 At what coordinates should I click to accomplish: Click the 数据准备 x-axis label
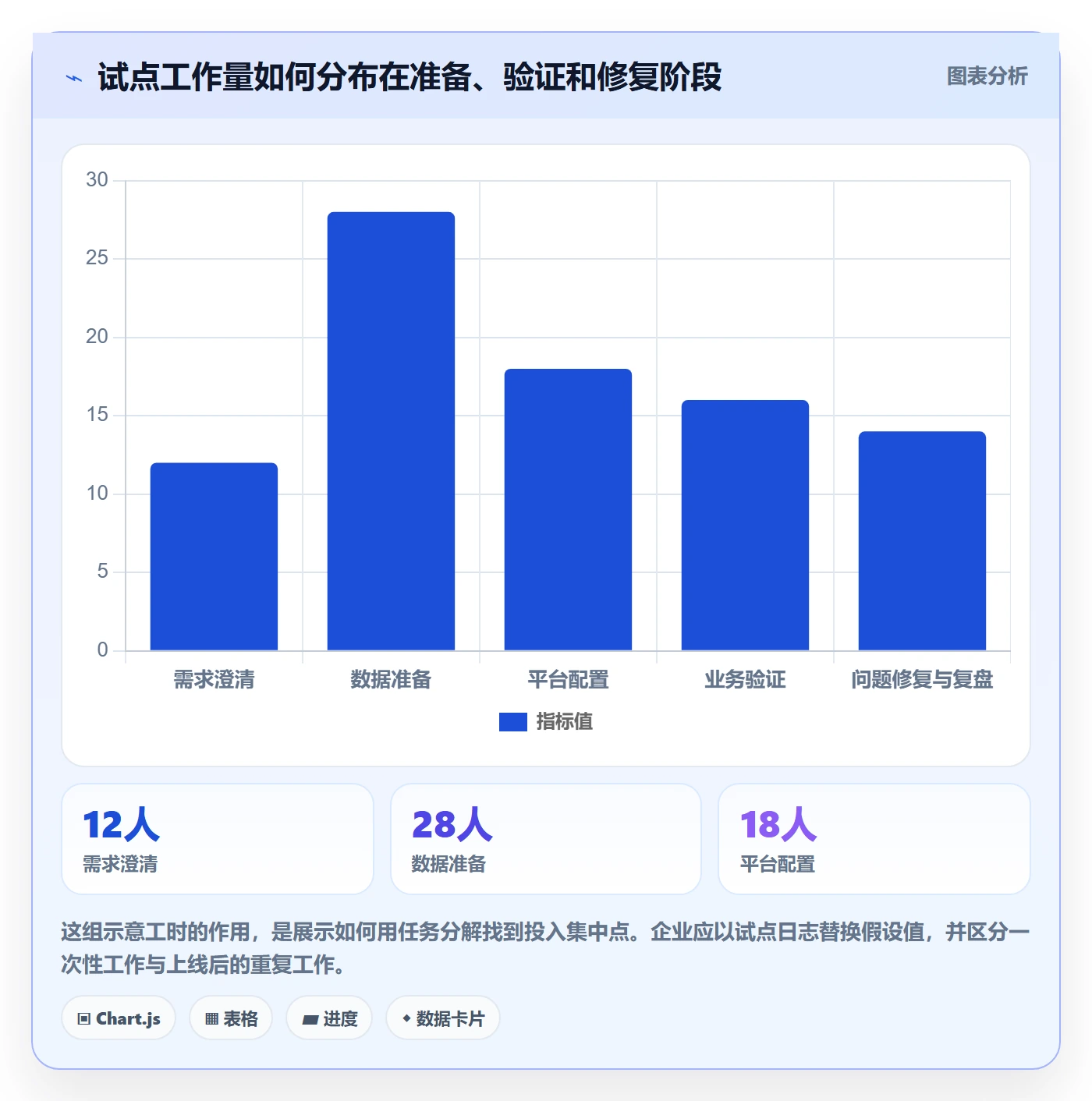coord(391,680)
